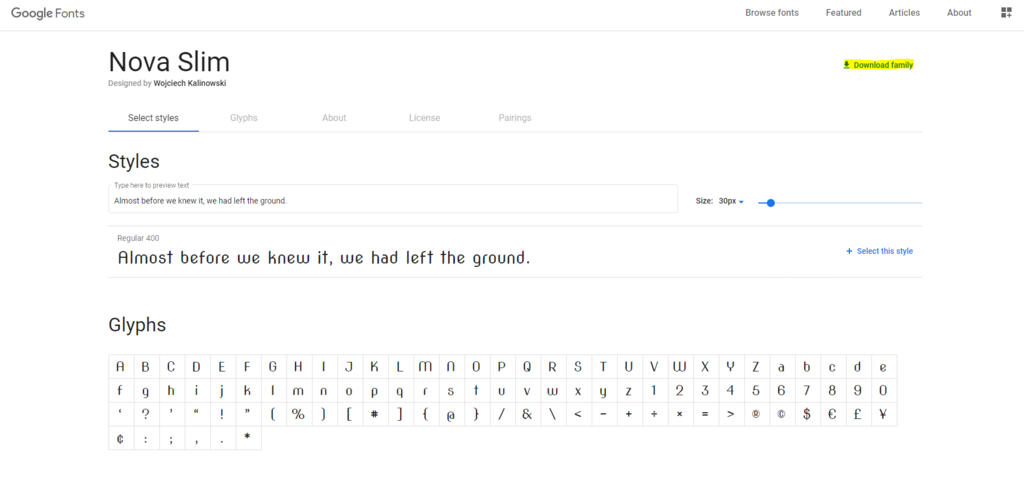Select the Regular 400 style
Image resolution: width=1024 pixels, height=484 pixels.
click(x=879, y=251)
